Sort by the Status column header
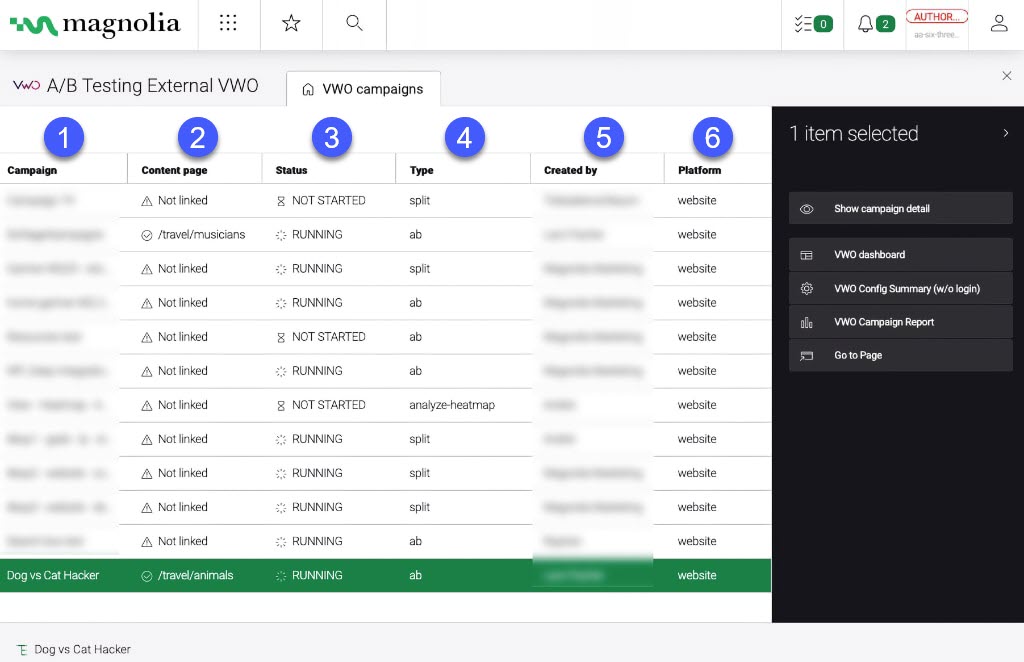Viewport: 1024px width, 662px height. 292,170
